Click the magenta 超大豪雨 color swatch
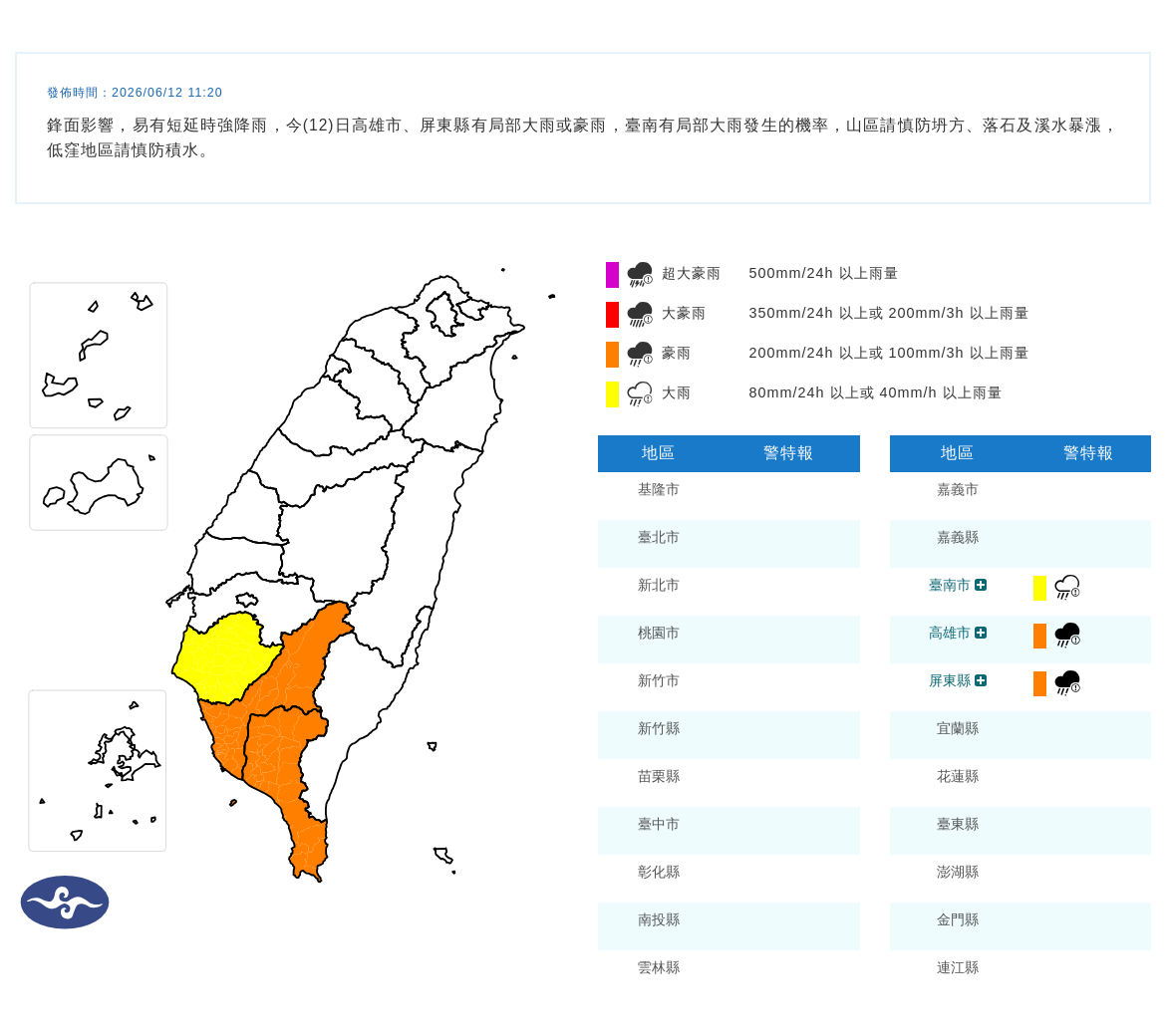Viewport: 1166px width, 1036px height. pos(612,274)
